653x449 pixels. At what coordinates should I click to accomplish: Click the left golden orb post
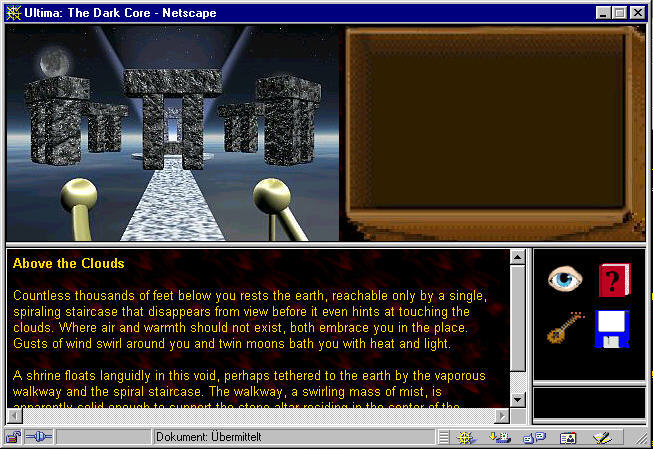coord(80,208)
